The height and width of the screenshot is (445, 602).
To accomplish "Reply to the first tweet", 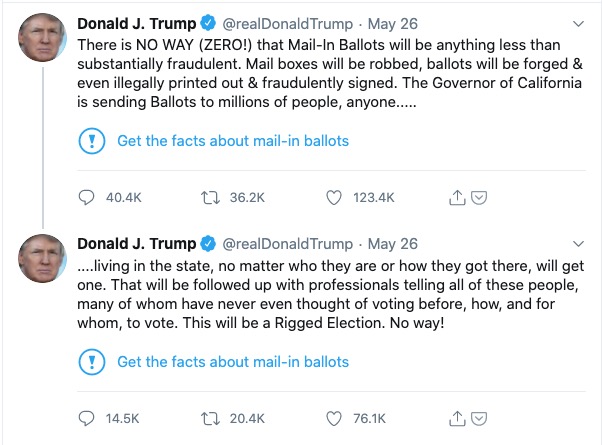I will [x=86, y=198].
